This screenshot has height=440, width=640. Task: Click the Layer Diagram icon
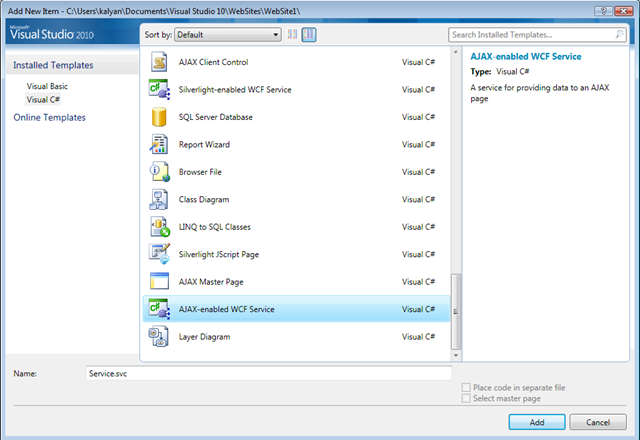coord(159,336)
